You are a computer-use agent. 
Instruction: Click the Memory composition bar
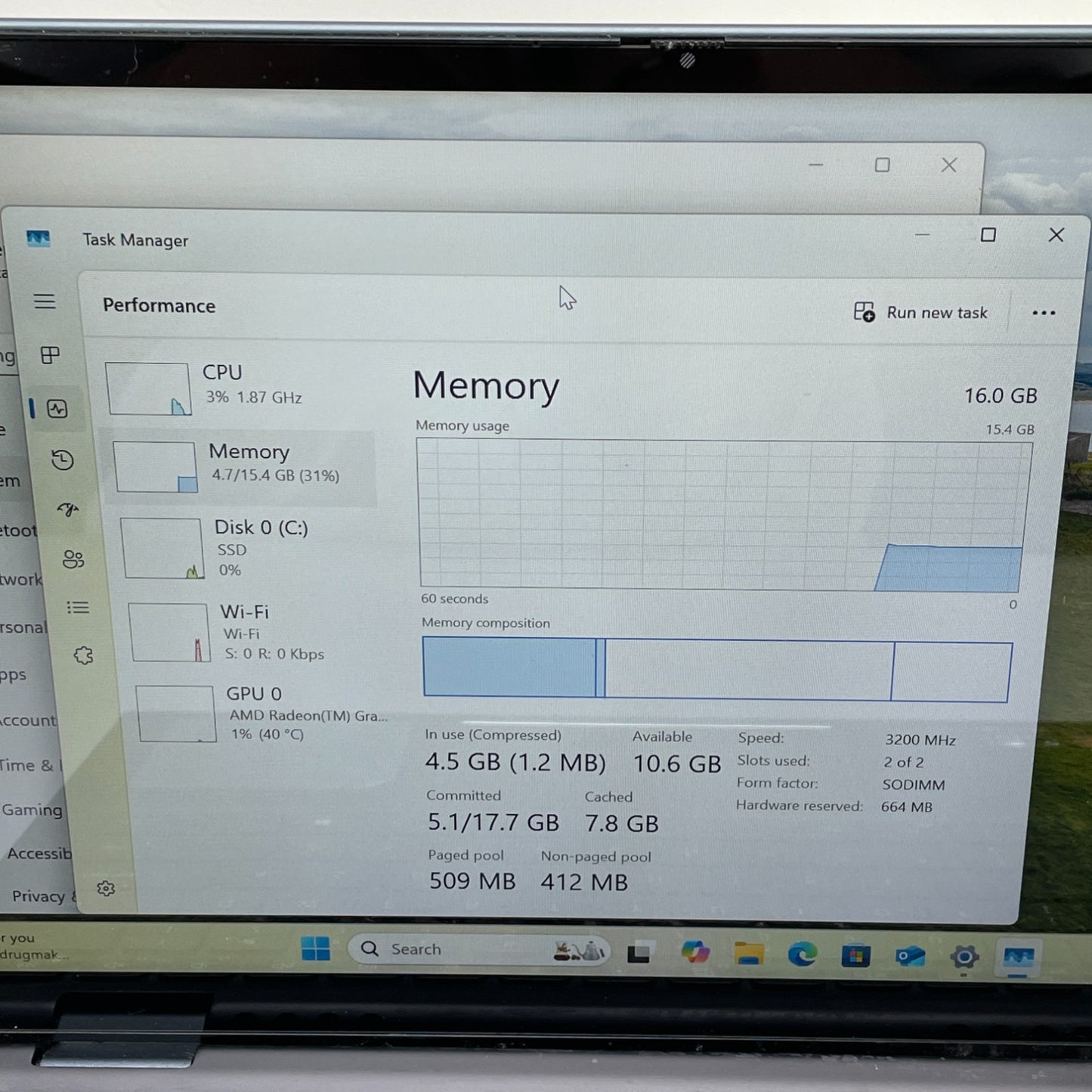716,669
